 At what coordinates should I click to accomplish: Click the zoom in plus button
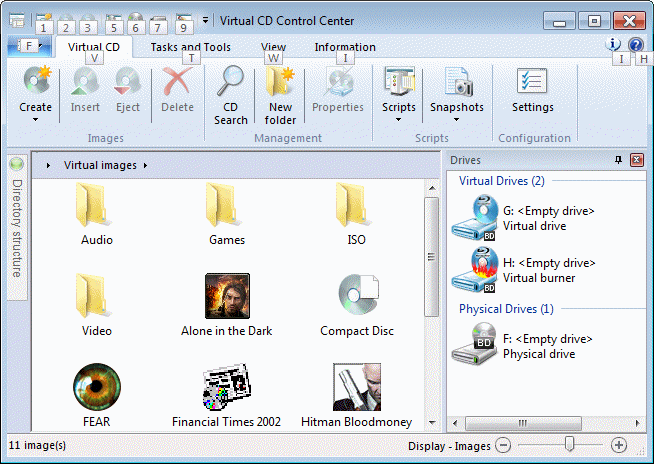pyautogui.click(x=619, y=445)
